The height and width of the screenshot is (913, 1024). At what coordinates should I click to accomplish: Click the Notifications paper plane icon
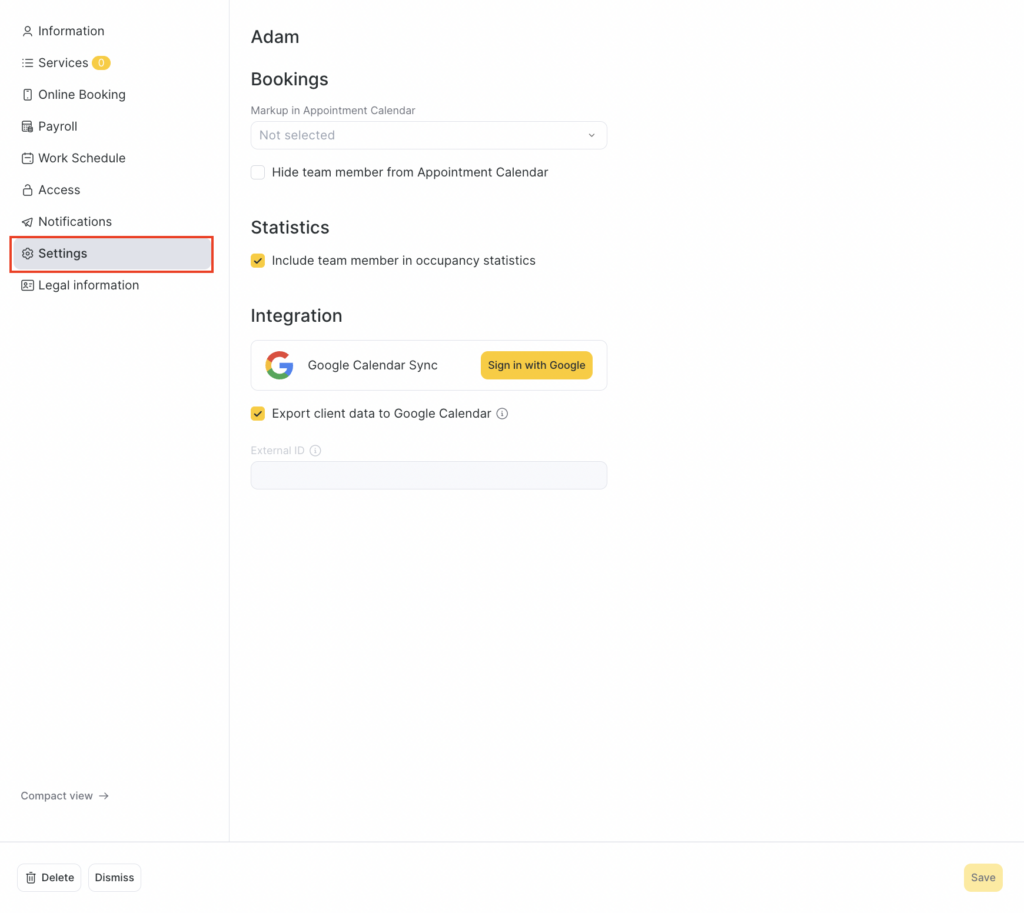28,222
